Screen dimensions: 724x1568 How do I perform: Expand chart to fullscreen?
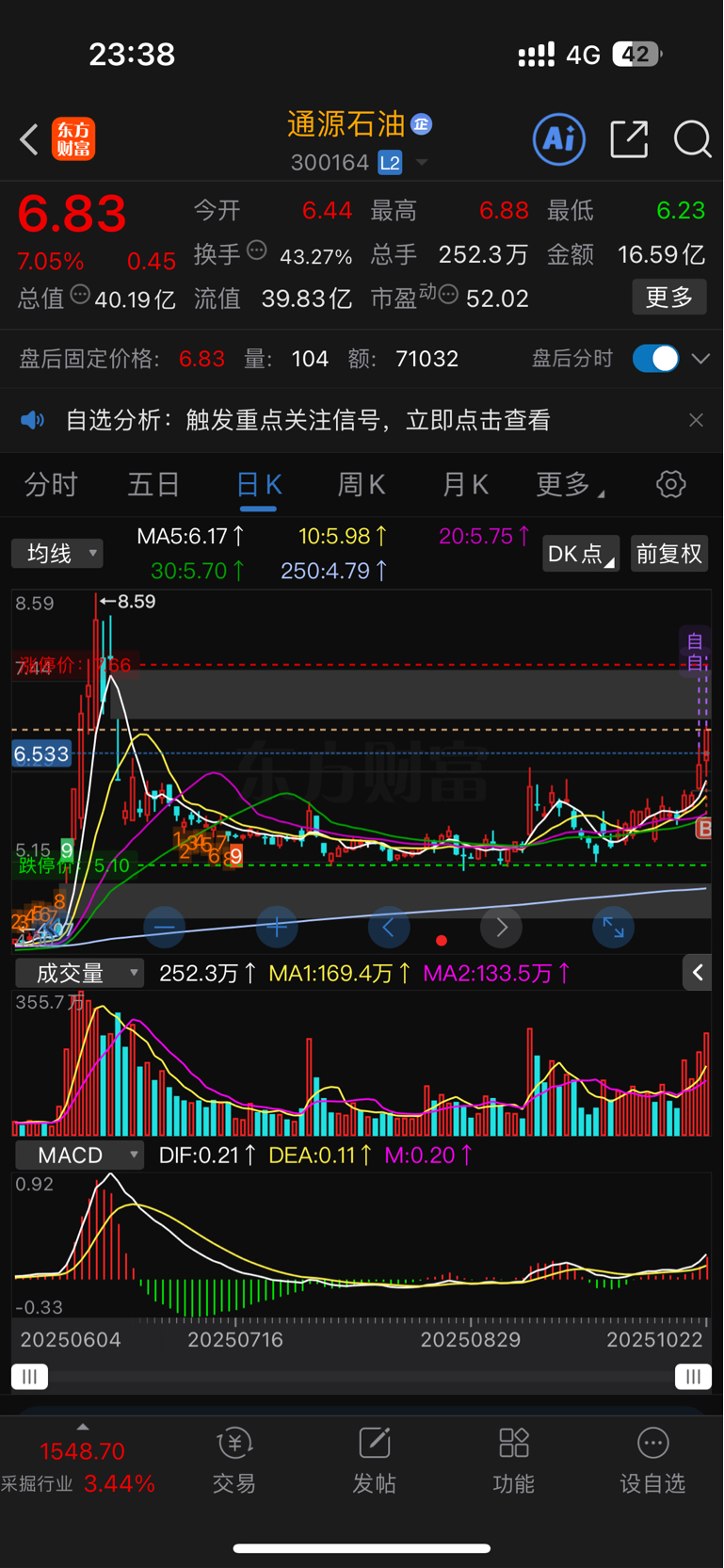tap(614, 929)
